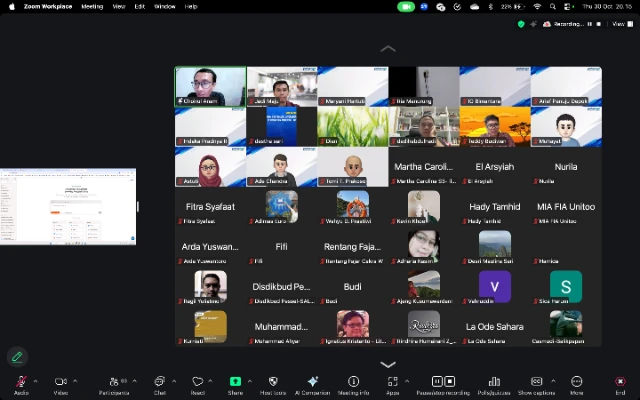Image resolution: width=640 pixels, height=400 pixels.
Task: Stop recording from bottom toolbar
Action: [x=450, y=381]
